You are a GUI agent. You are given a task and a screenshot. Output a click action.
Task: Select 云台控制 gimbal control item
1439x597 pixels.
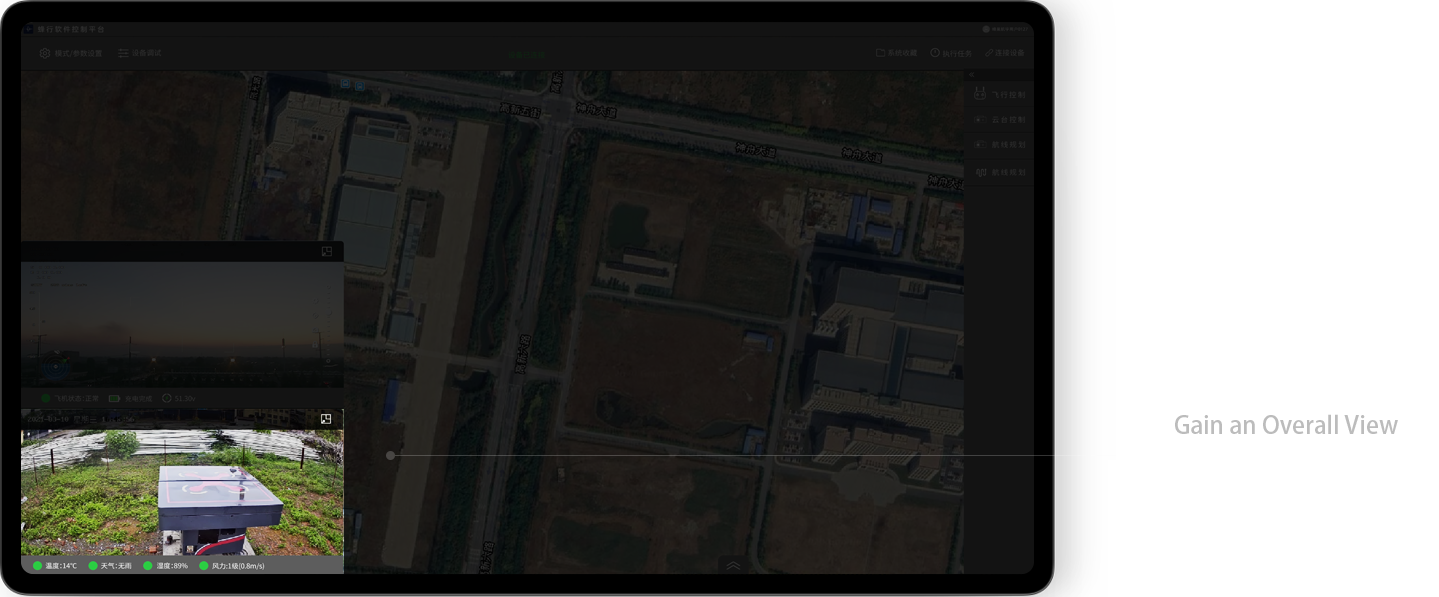(1000, 120)
